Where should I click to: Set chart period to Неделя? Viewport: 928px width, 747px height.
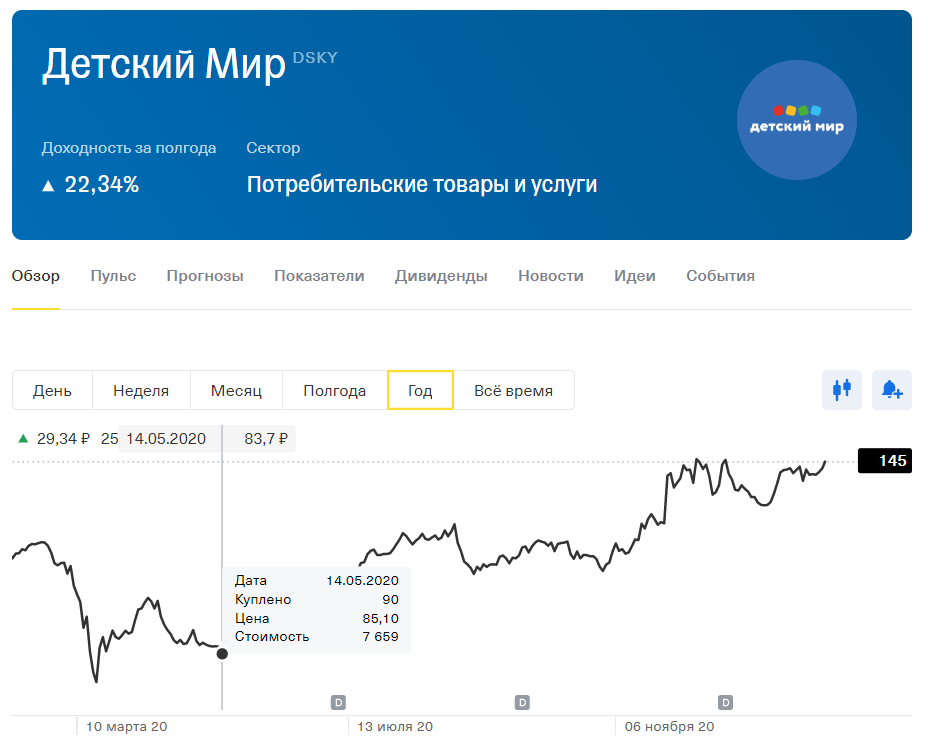pyautogui.click(x=141, y=390)
